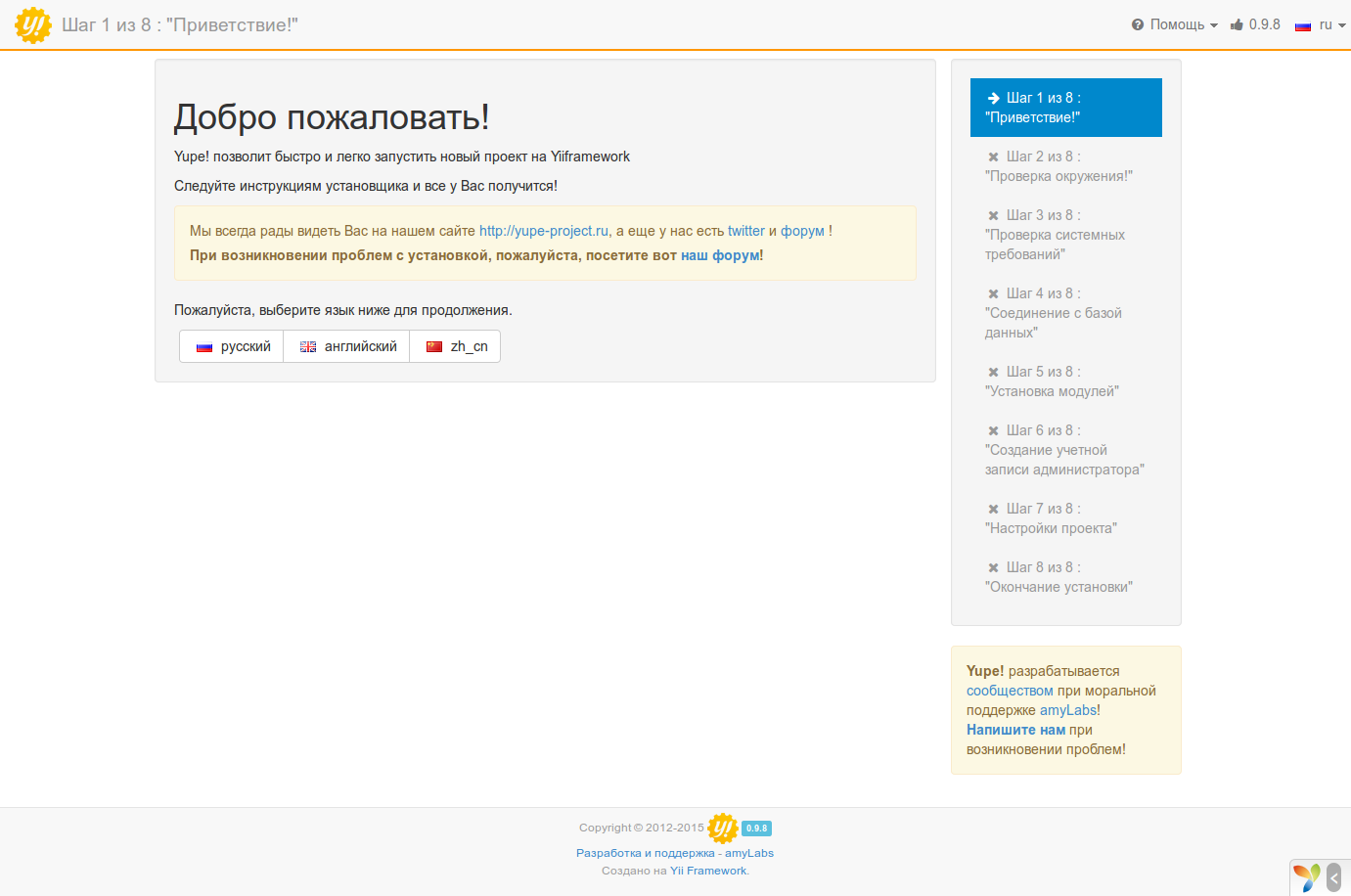
Task: Click the Yii debug toolbar logo
Action: (1307, 877)
